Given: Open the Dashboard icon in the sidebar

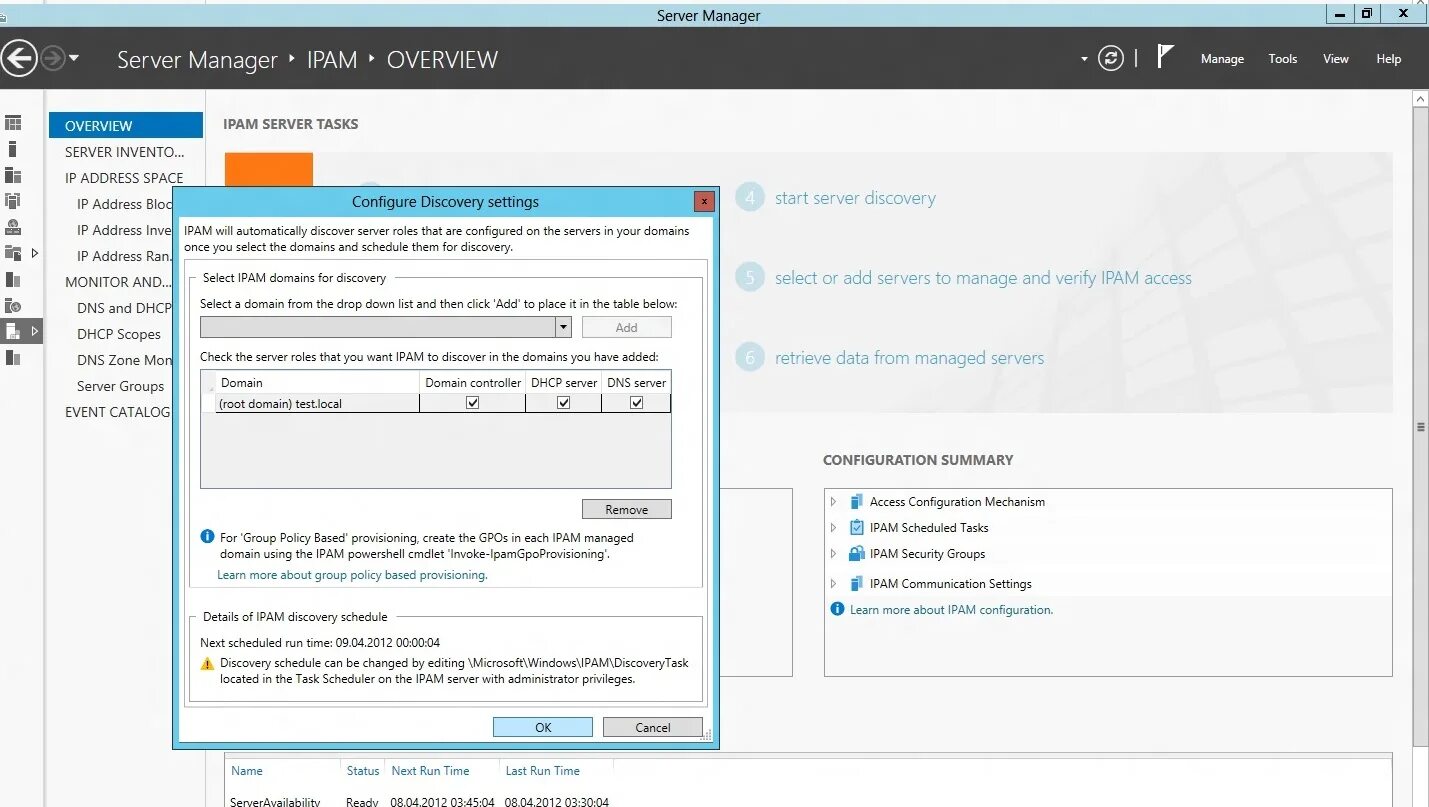Looking at the screenshot, I should [13, 123].
